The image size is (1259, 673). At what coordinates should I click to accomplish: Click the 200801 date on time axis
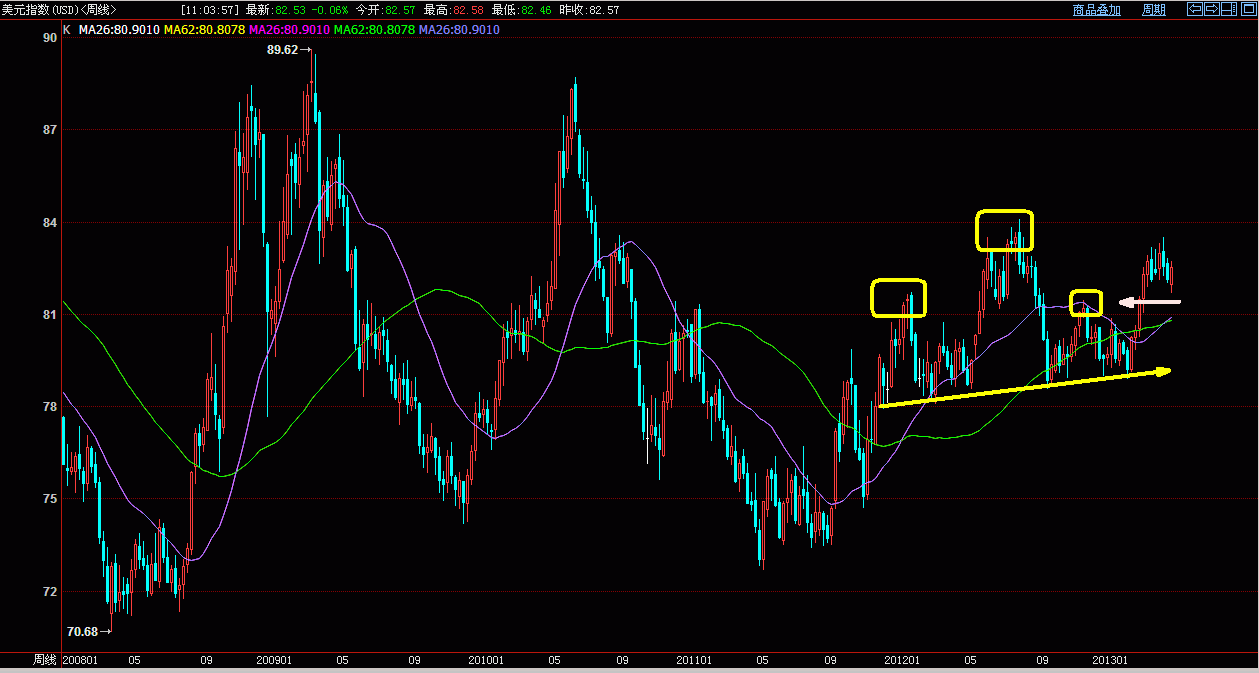tap(80, 660)
